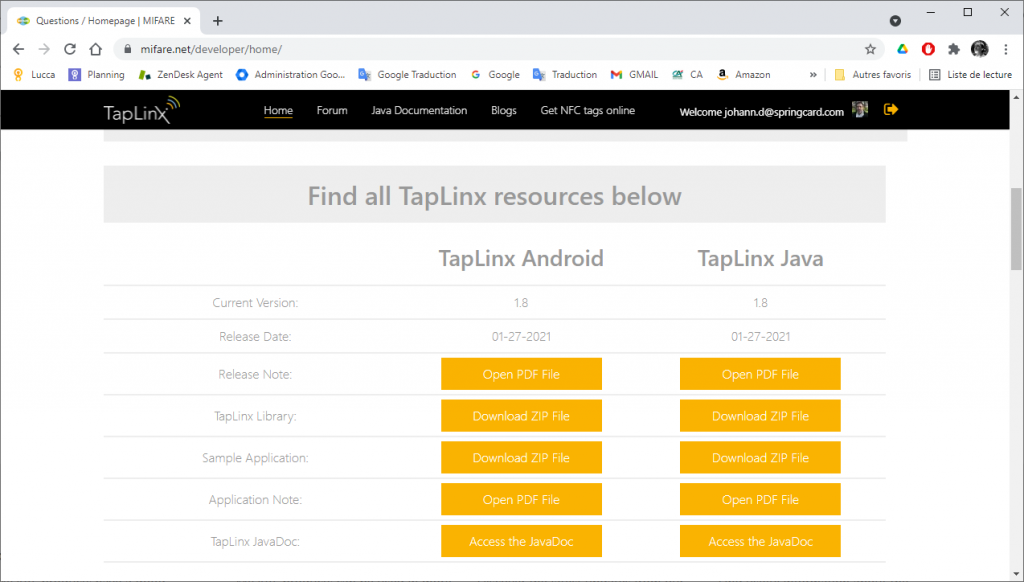
Task: Open the Planning bookmark
Action: coord(97,74)
